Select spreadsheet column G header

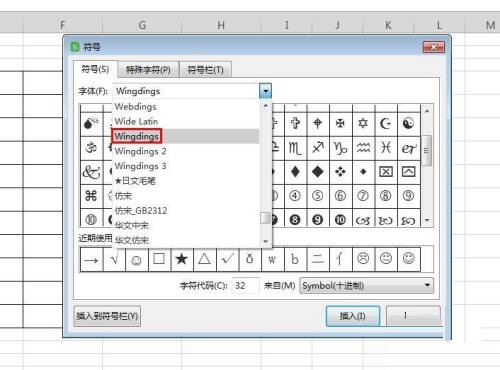tap(142, 25)
